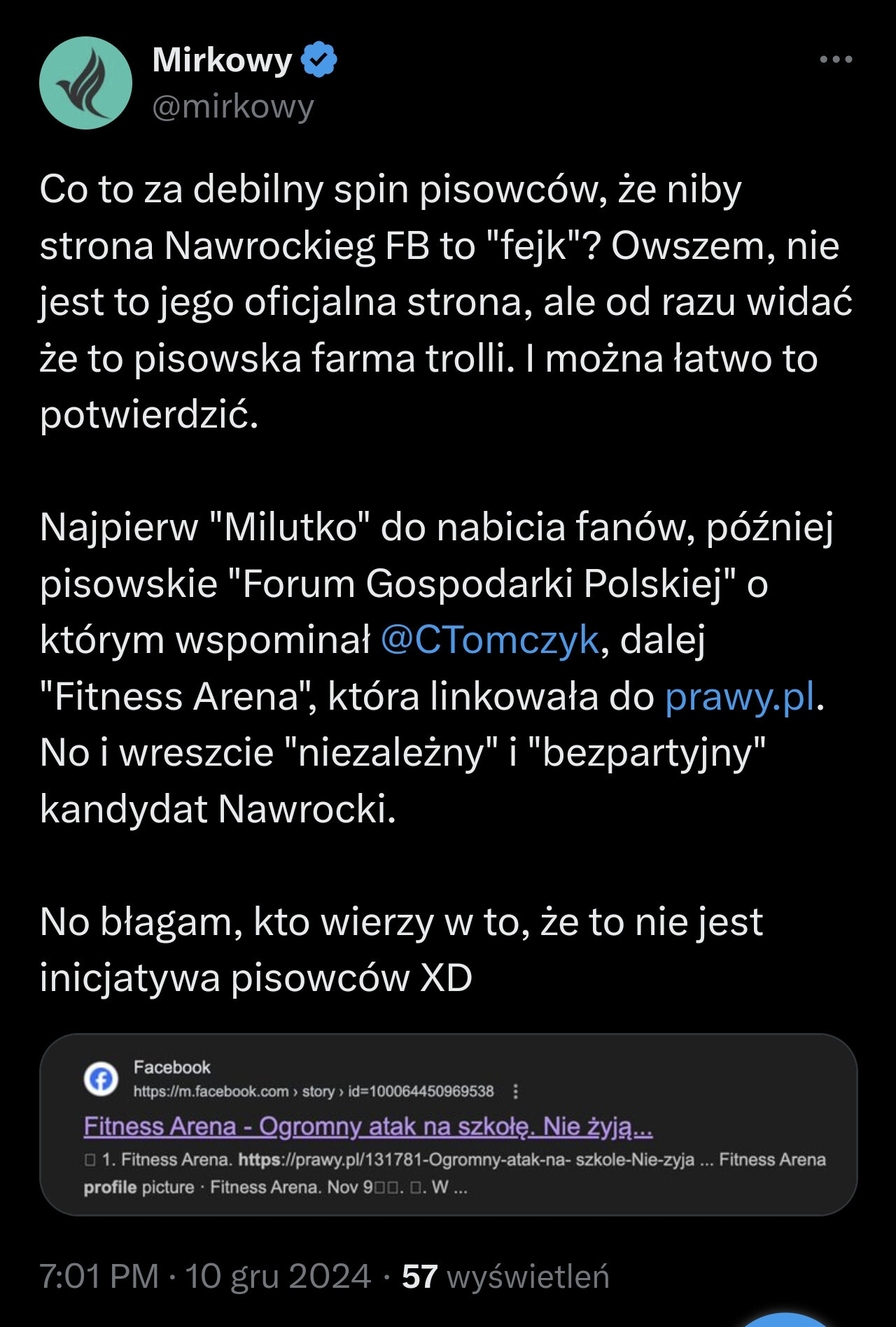Click the "profile picture · Fitness Arena" snippet line
The width and height of the screenshot is (896, 1327).
point(276,1187)
